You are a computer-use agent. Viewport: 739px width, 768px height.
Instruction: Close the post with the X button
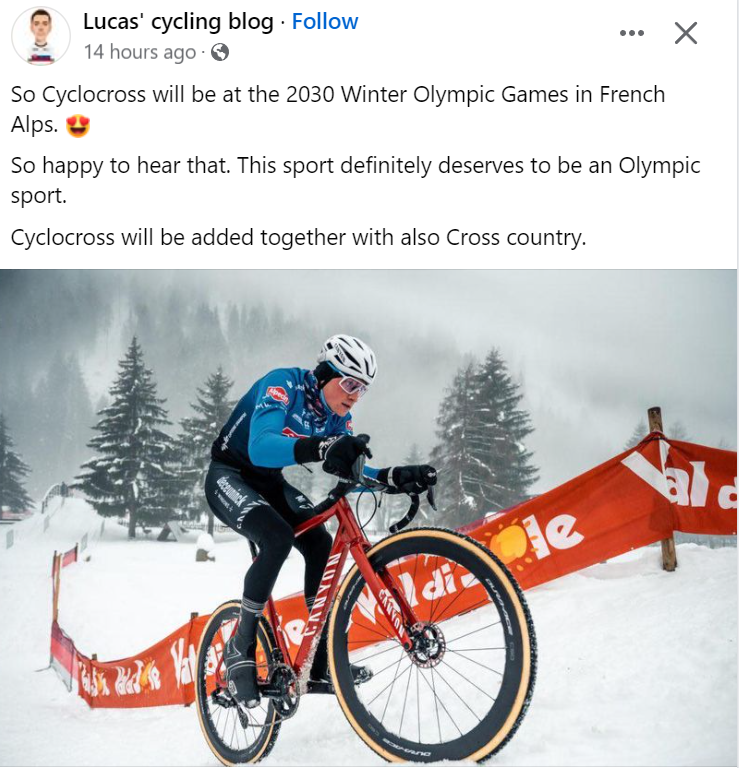pos(686,33)
